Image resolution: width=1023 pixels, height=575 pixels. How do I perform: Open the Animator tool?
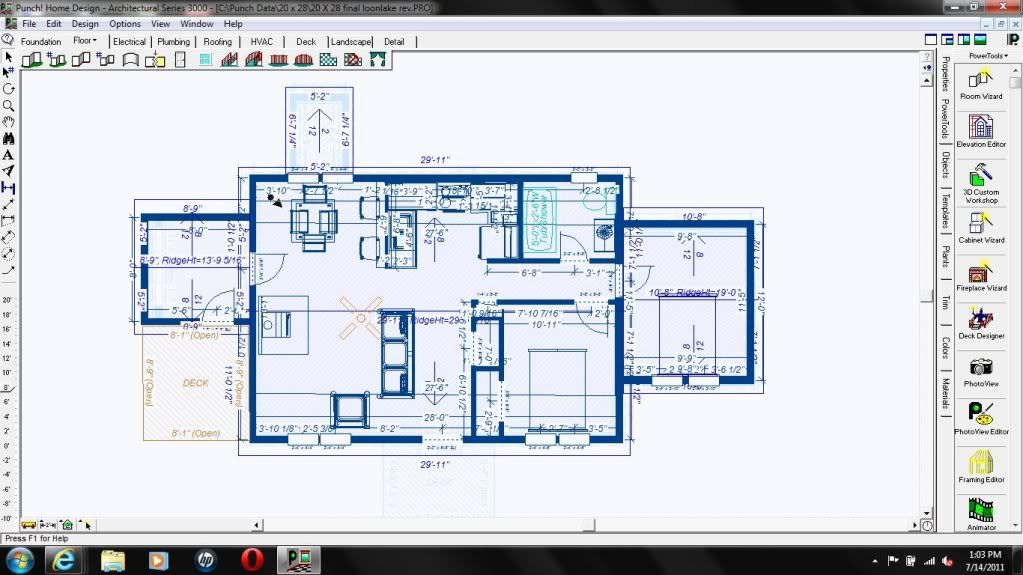[x=981, y=514]
